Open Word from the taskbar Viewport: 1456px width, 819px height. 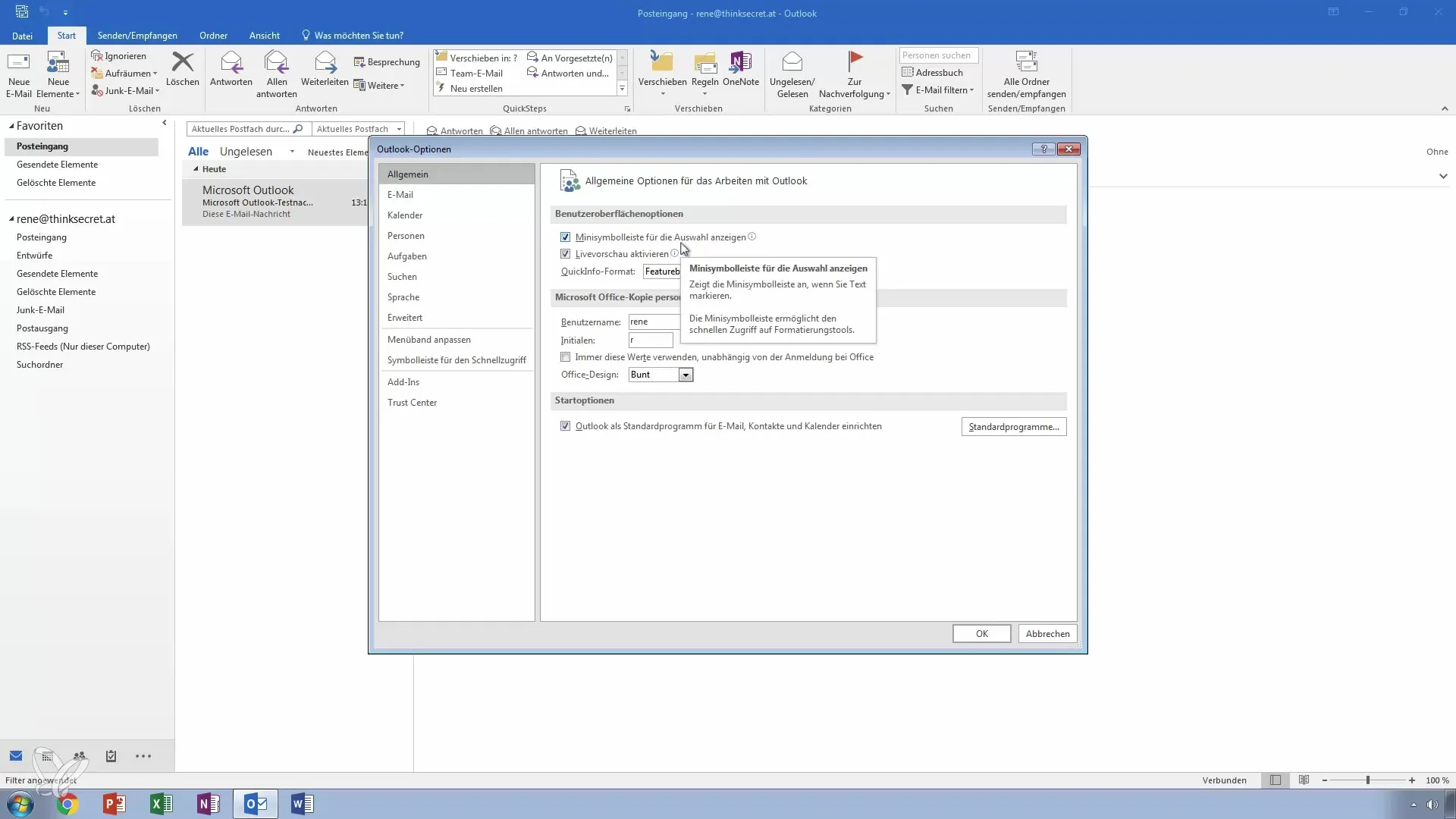pos(302,804)
